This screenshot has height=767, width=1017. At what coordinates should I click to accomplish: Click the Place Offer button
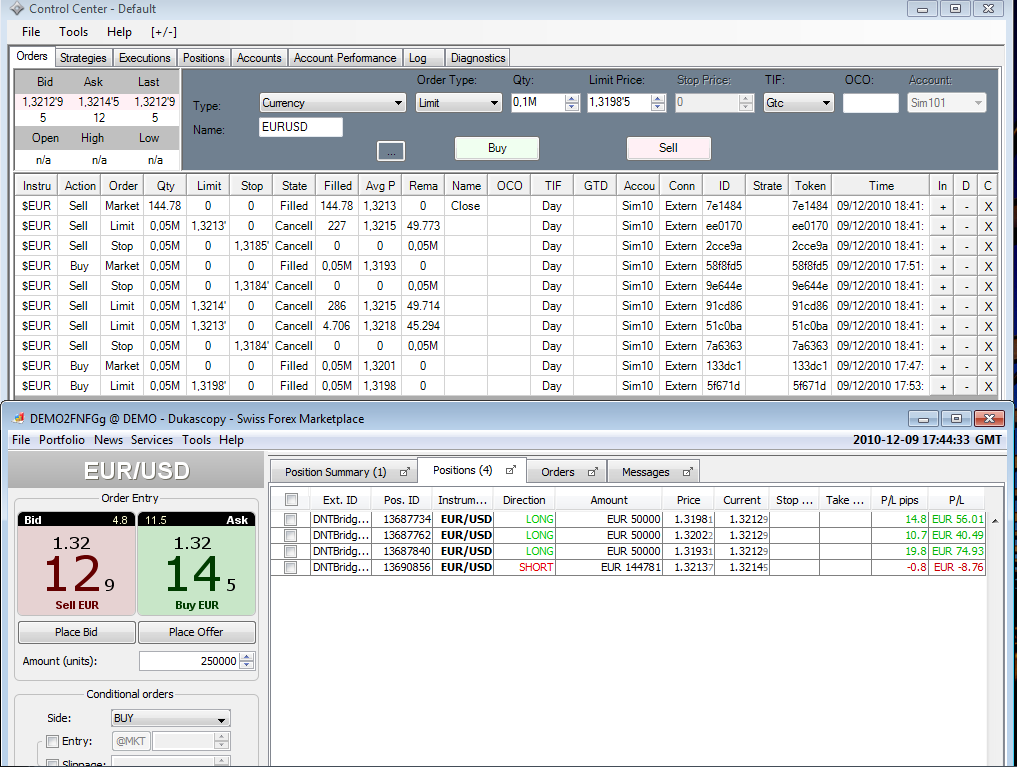click(197, 632)
